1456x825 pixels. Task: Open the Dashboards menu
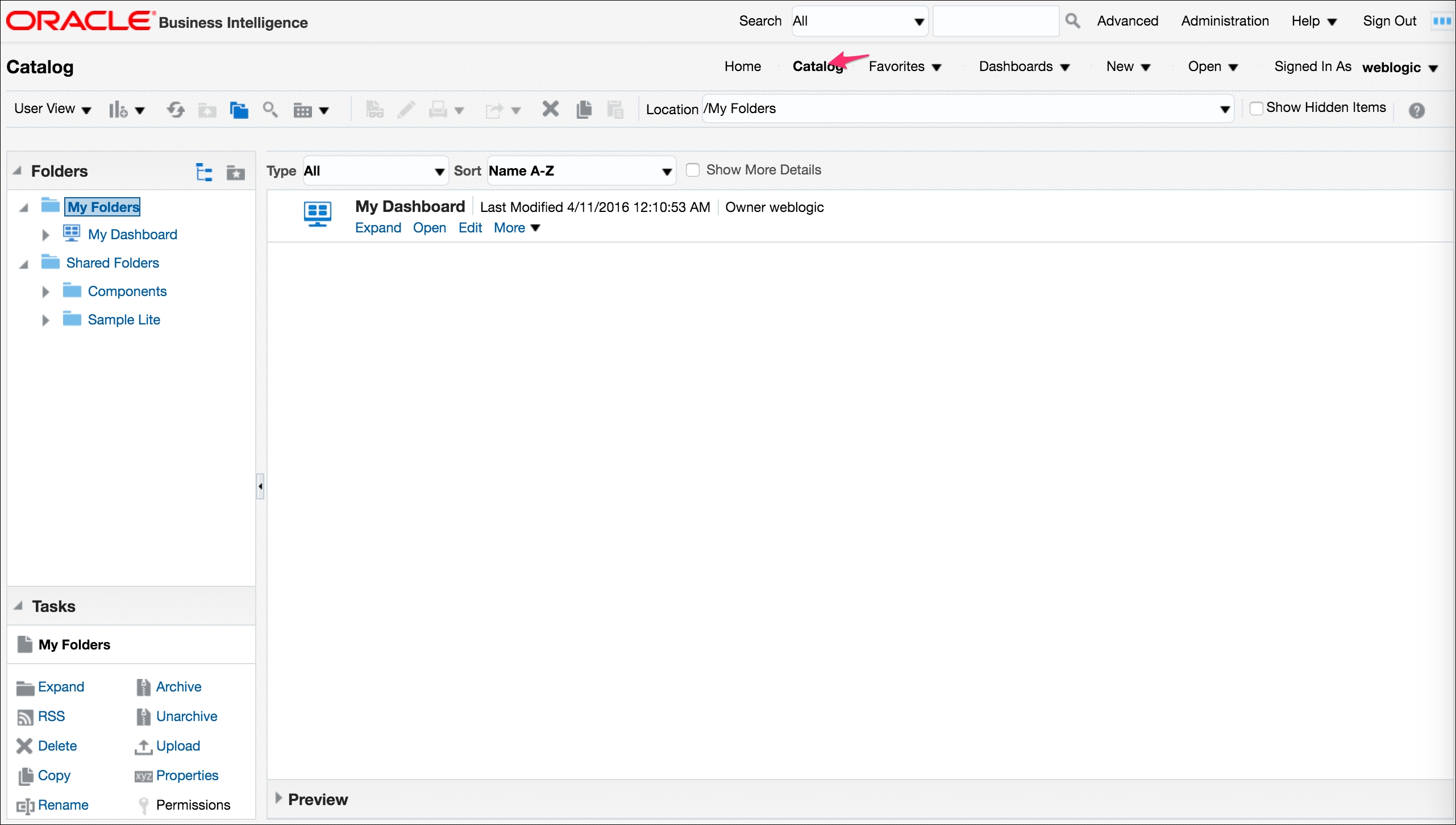click(x=1024, y=66)
